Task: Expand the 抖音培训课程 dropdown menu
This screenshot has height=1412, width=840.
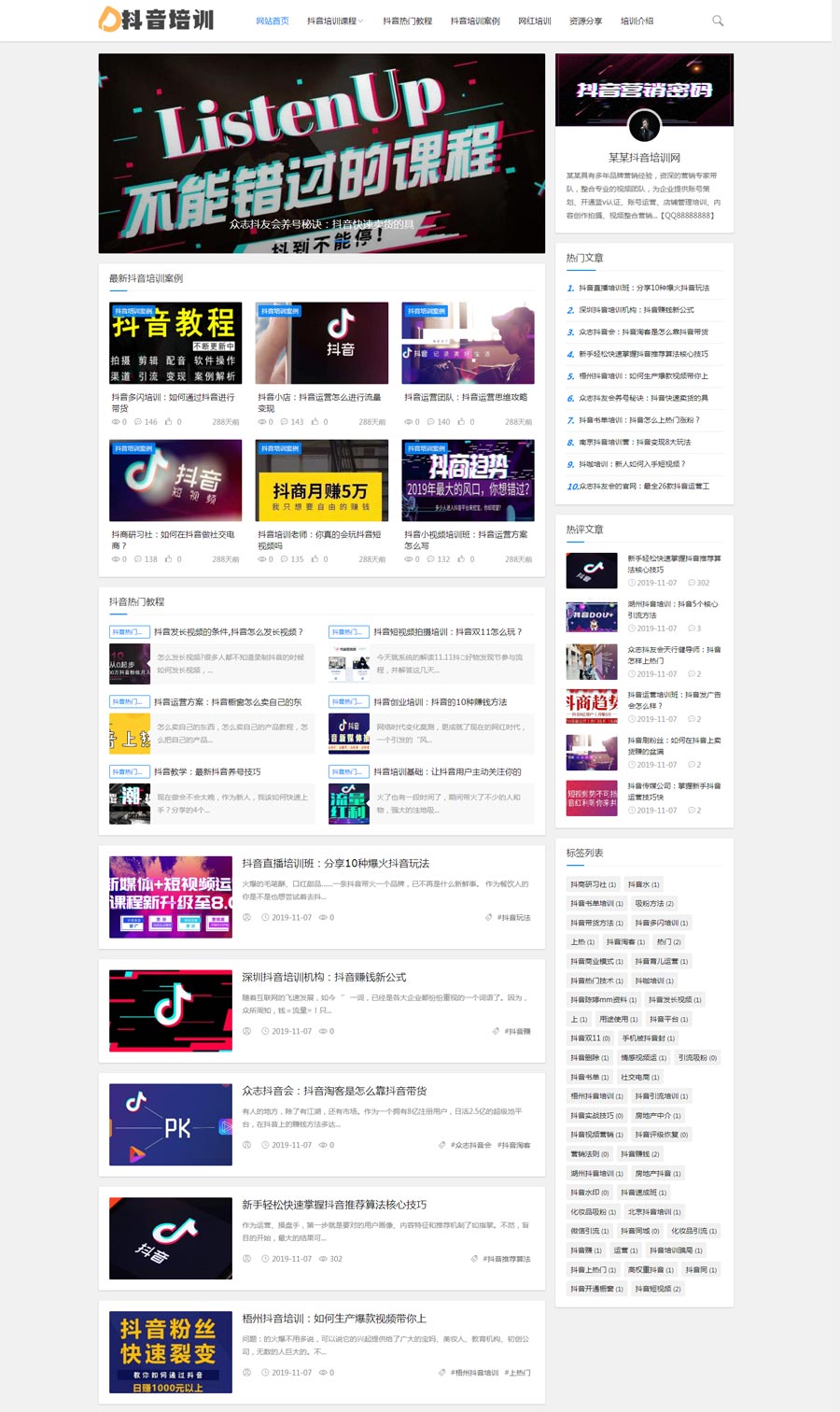Action: (335, 21)
